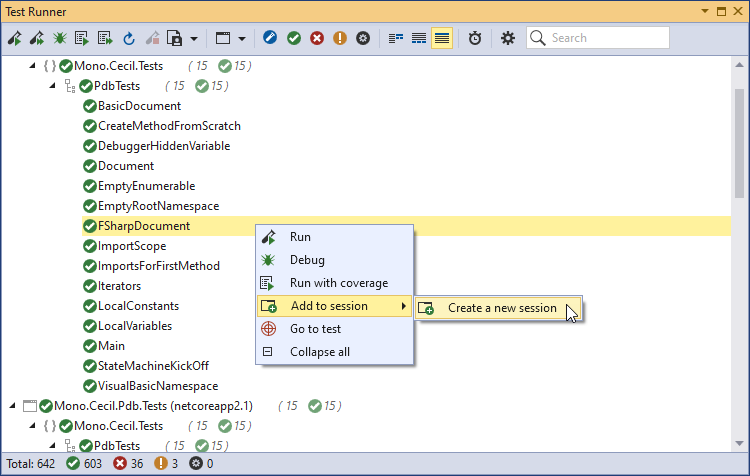Click the debug tests bug icon in toolbar
This screenshot has width=750, height=476.
[x=59, y=38]
